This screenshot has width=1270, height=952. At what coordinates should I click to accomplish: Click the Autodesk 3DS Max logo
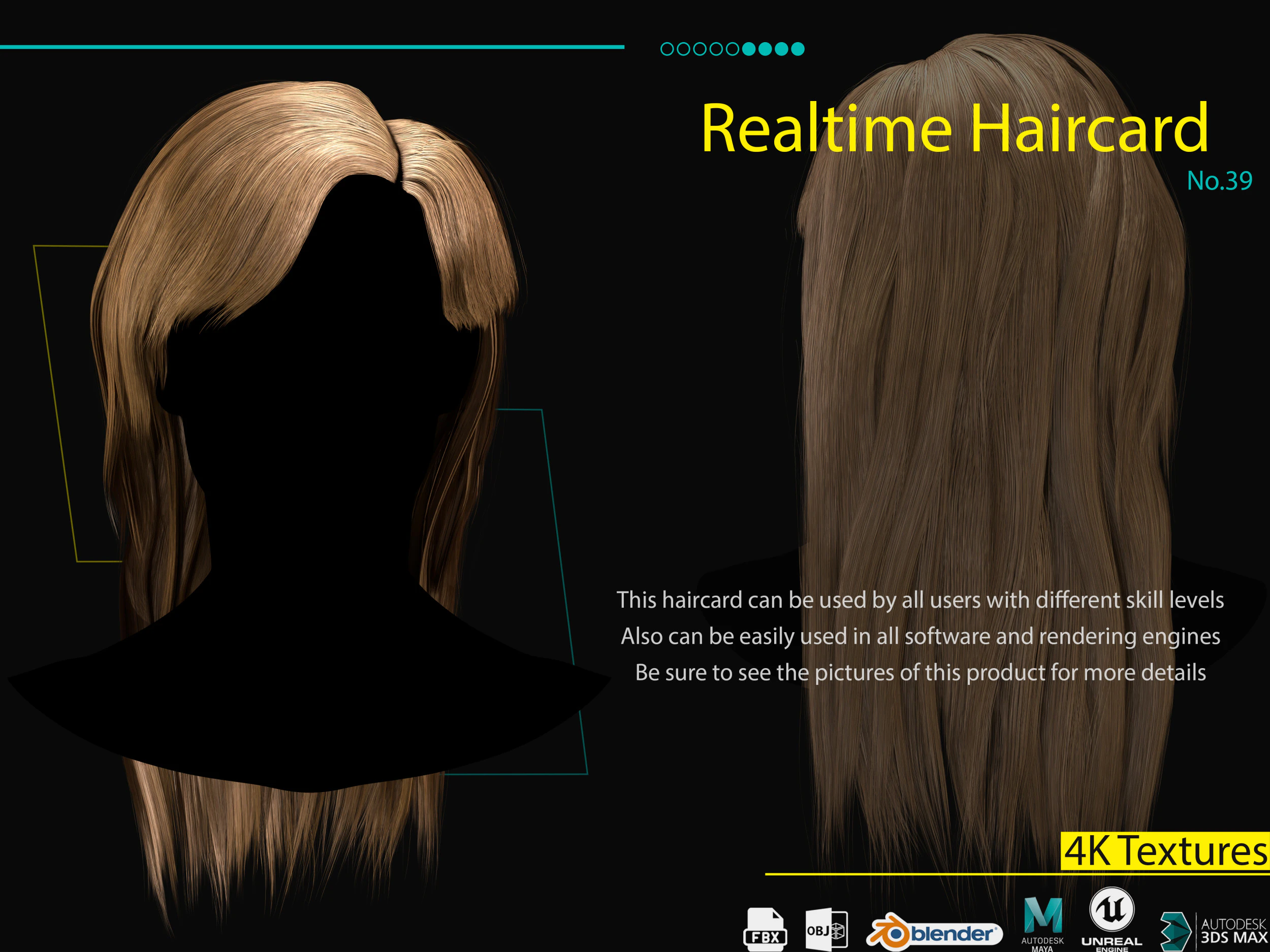point(1214,931)
